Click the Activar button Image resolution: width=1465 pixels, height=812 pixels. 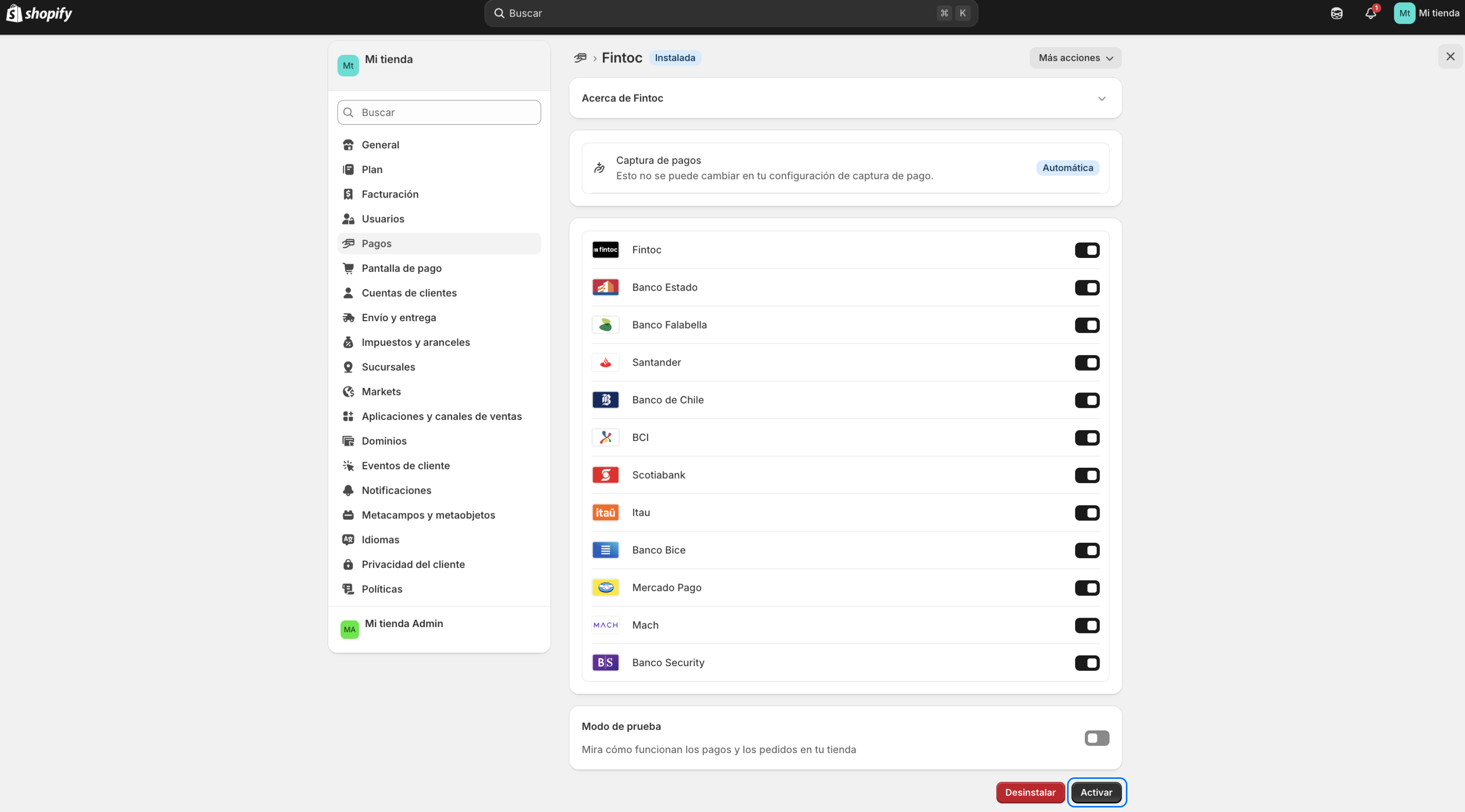pos(1096,792)
